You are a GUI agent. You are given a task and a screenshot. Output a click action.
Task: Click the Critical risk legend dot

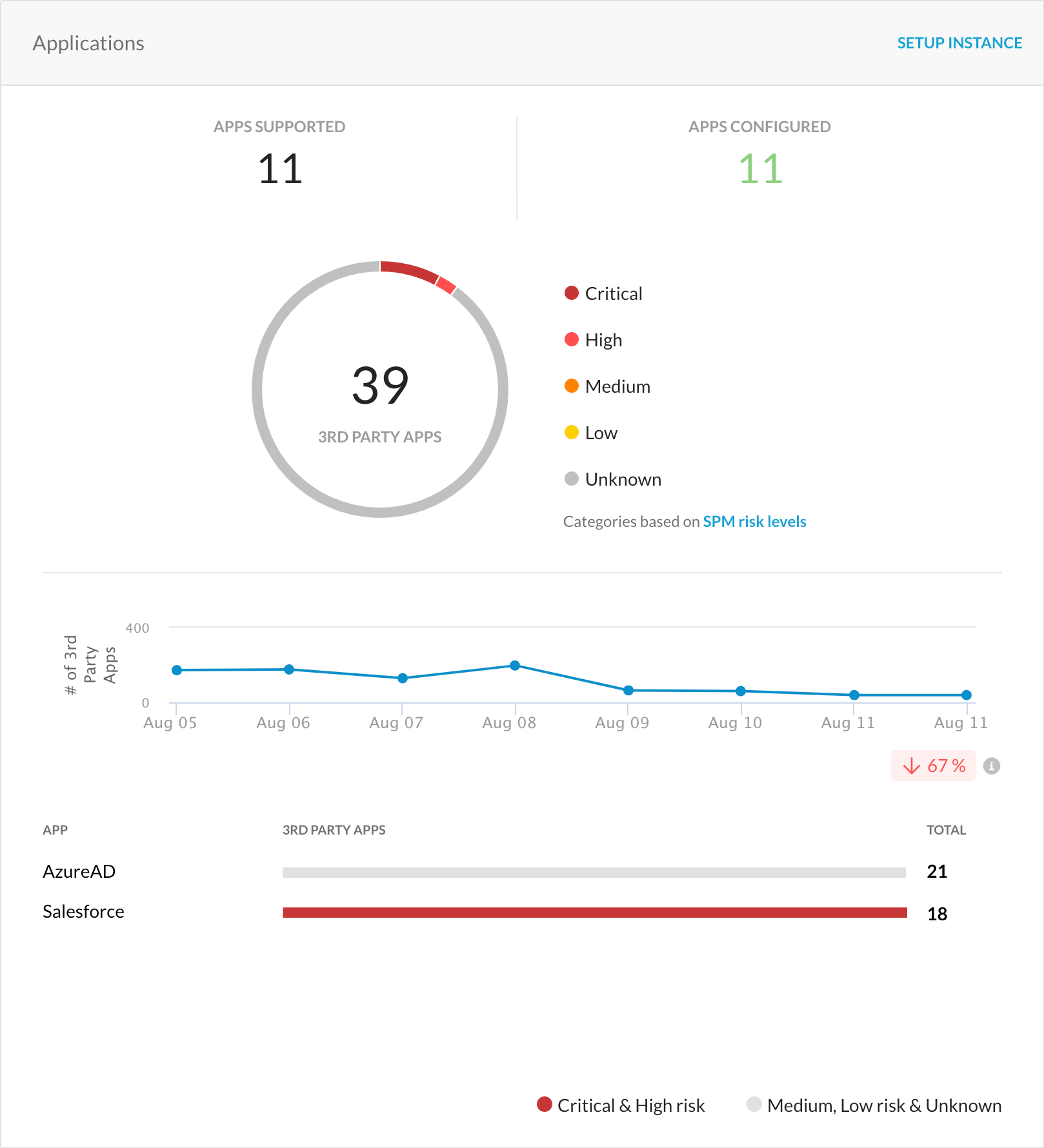(x=572, y=293)
